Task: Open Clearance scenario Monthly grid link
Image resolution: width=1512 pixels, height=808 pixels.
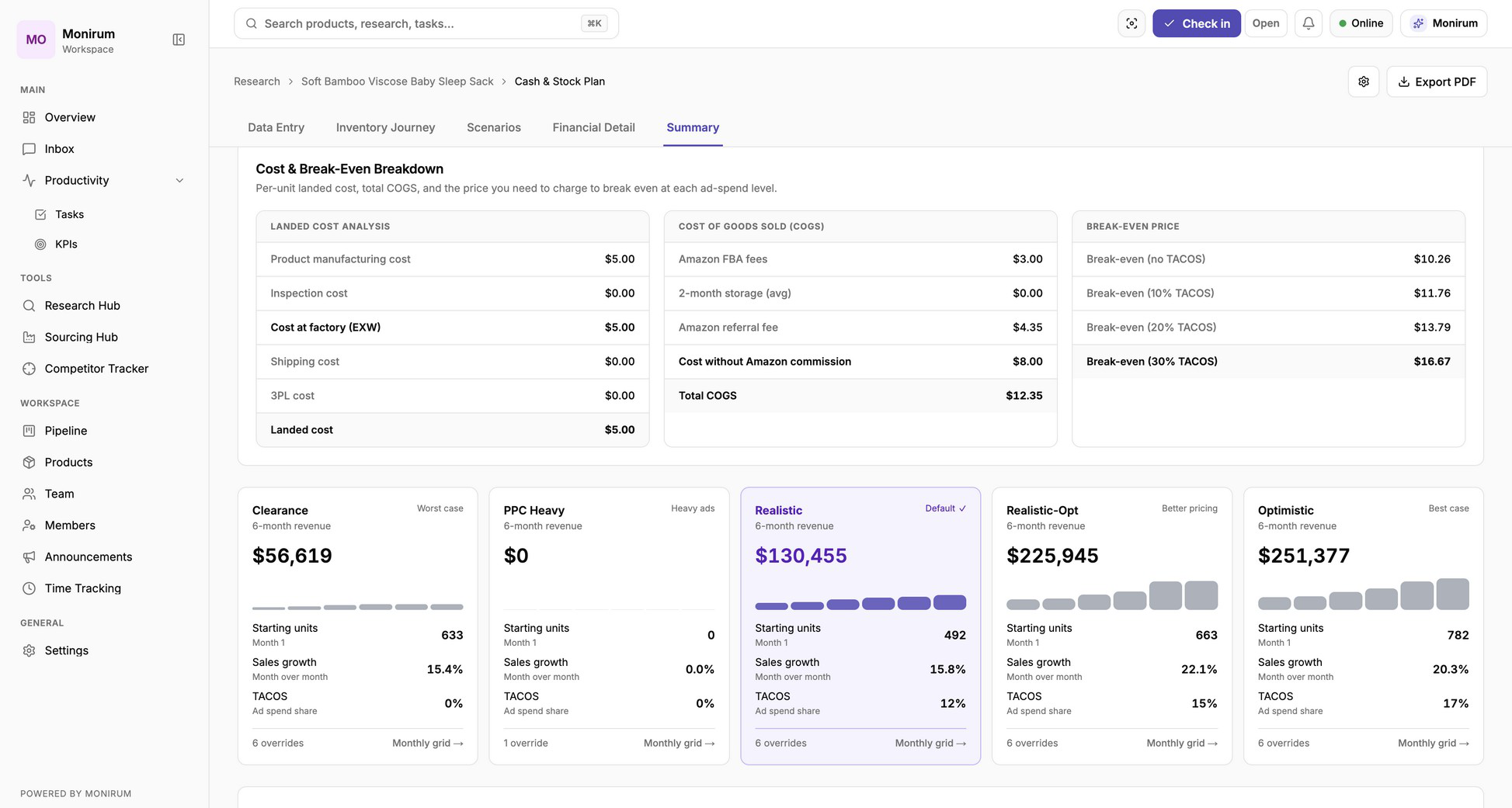Action: pyautogui.click(x=427, y=743)
